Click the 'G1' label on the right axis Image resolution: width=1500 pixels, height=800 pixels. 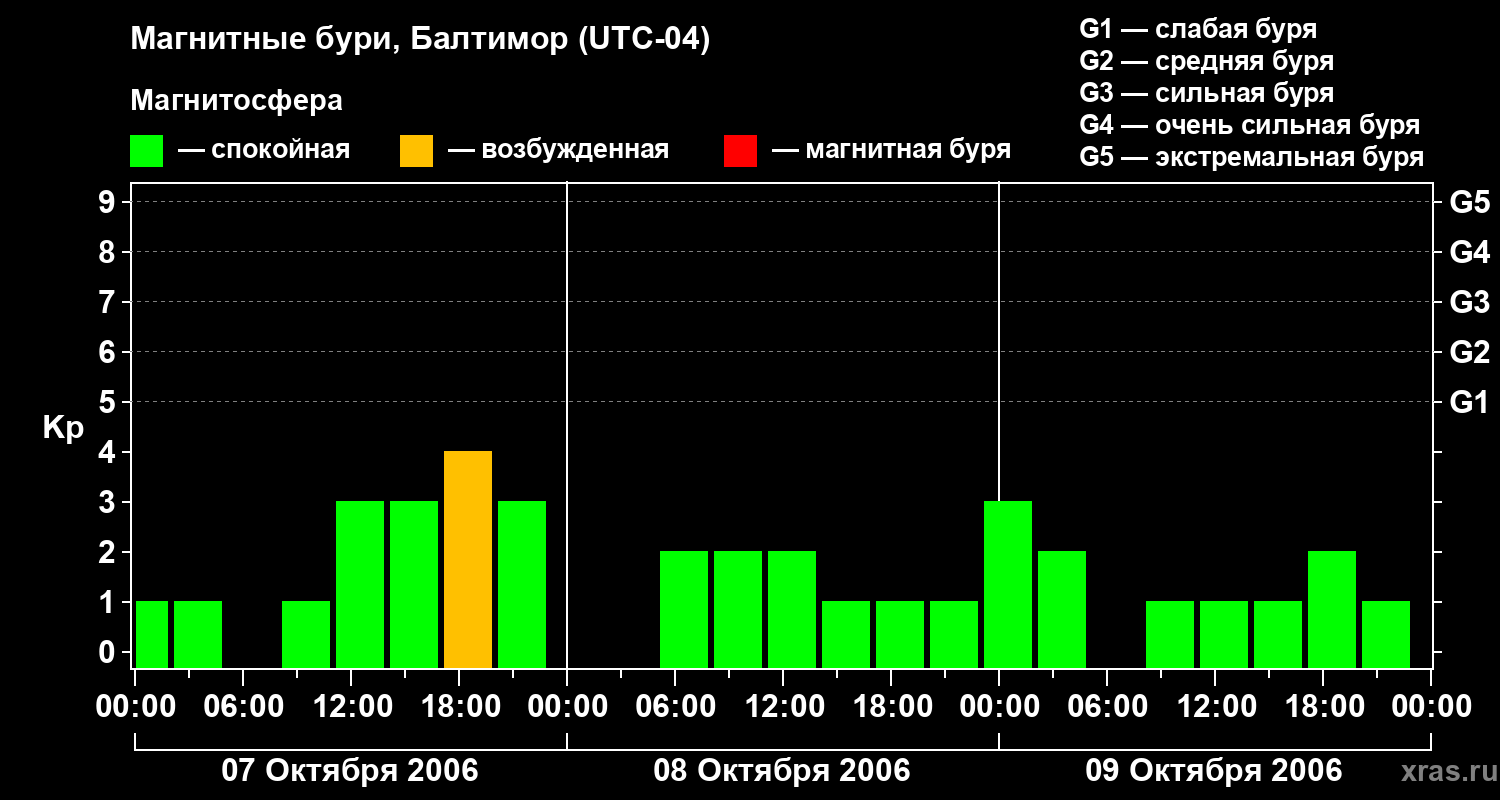pos(1469,402)
